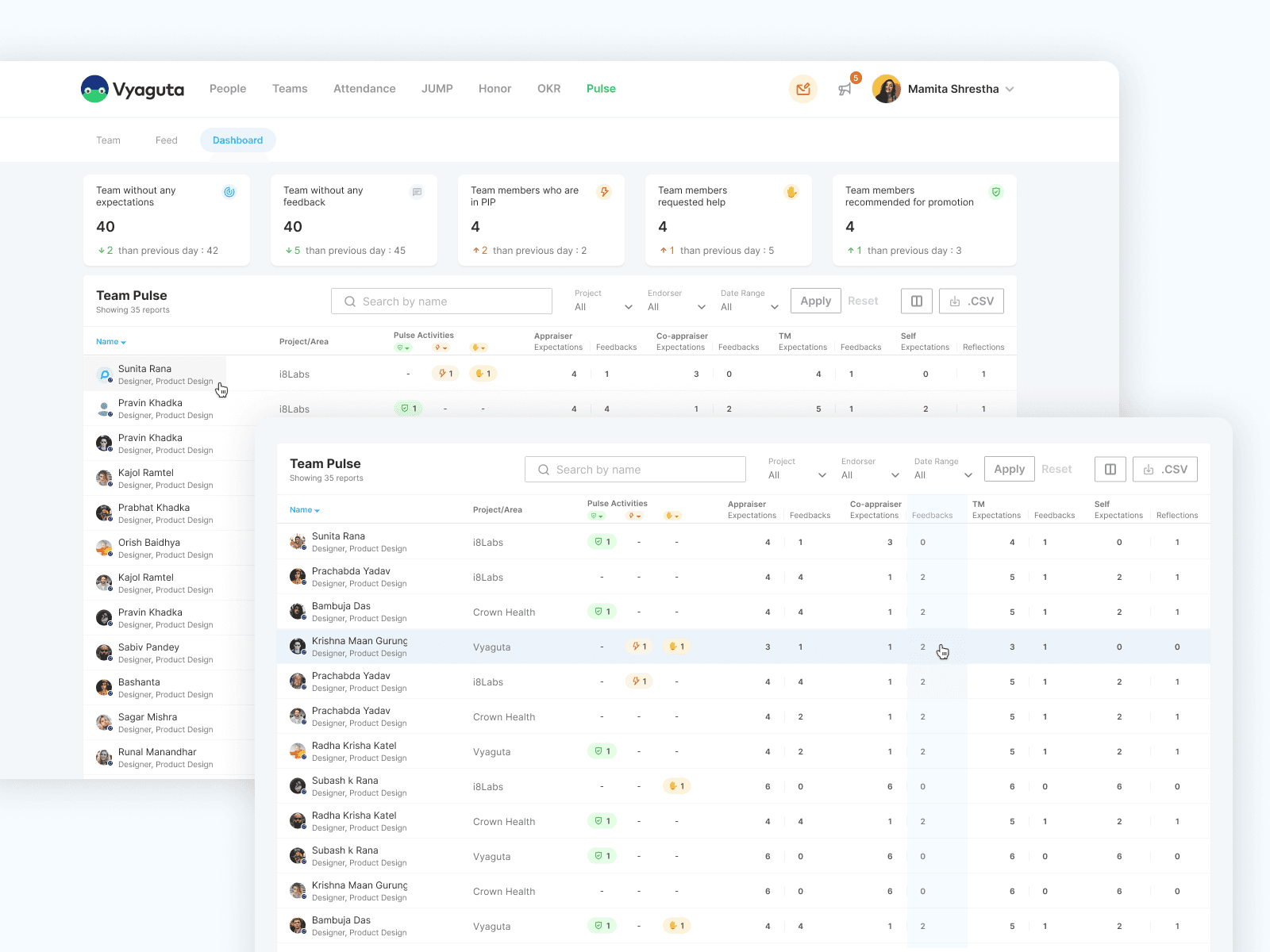Screen dimensions: 1270x952
Task: Click help hand badge in Krishna Maan Gurung Vyaguta row
Action: [676, 647]
